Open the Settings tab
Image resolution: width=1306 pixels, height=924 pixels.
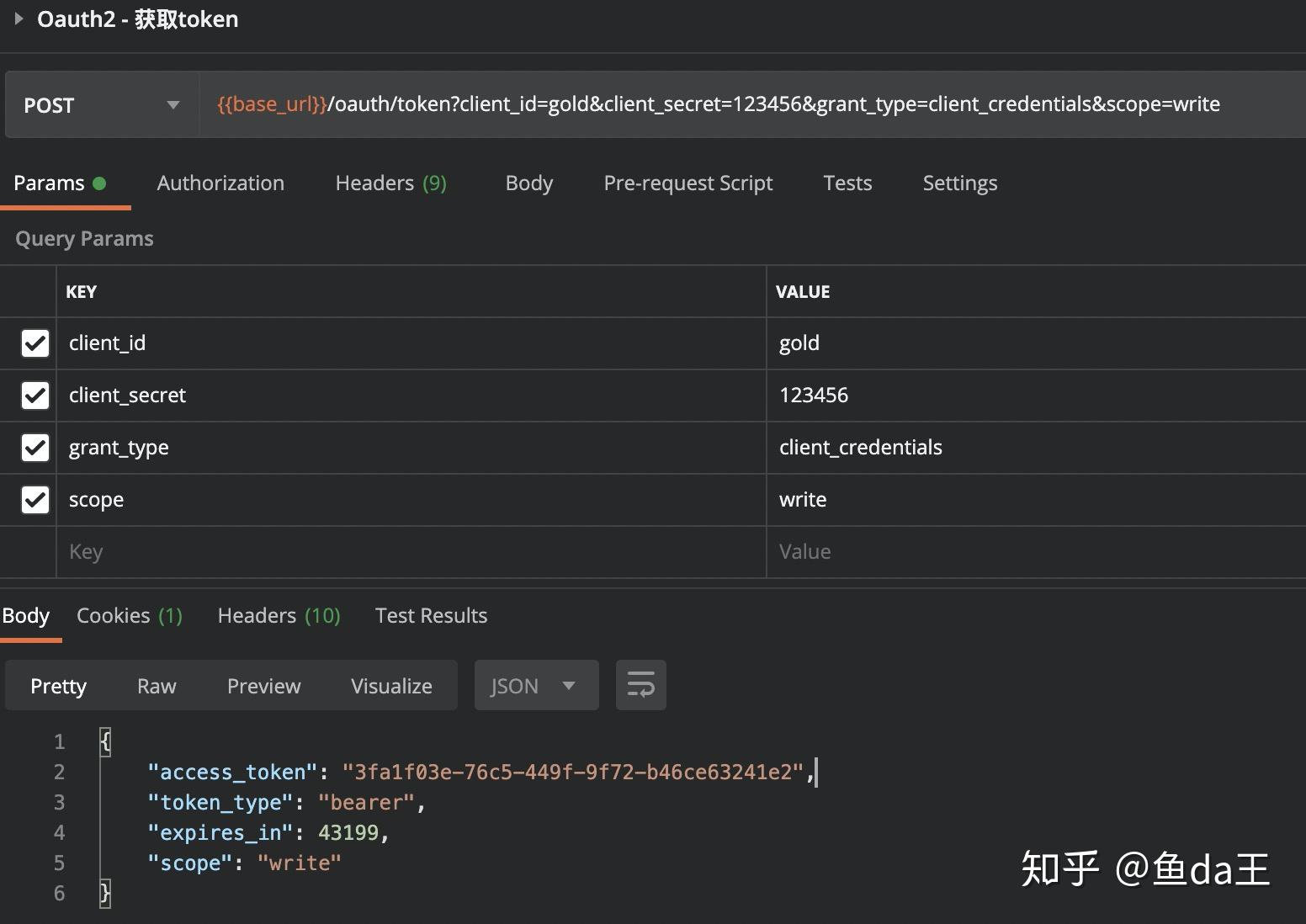(960, 183)
